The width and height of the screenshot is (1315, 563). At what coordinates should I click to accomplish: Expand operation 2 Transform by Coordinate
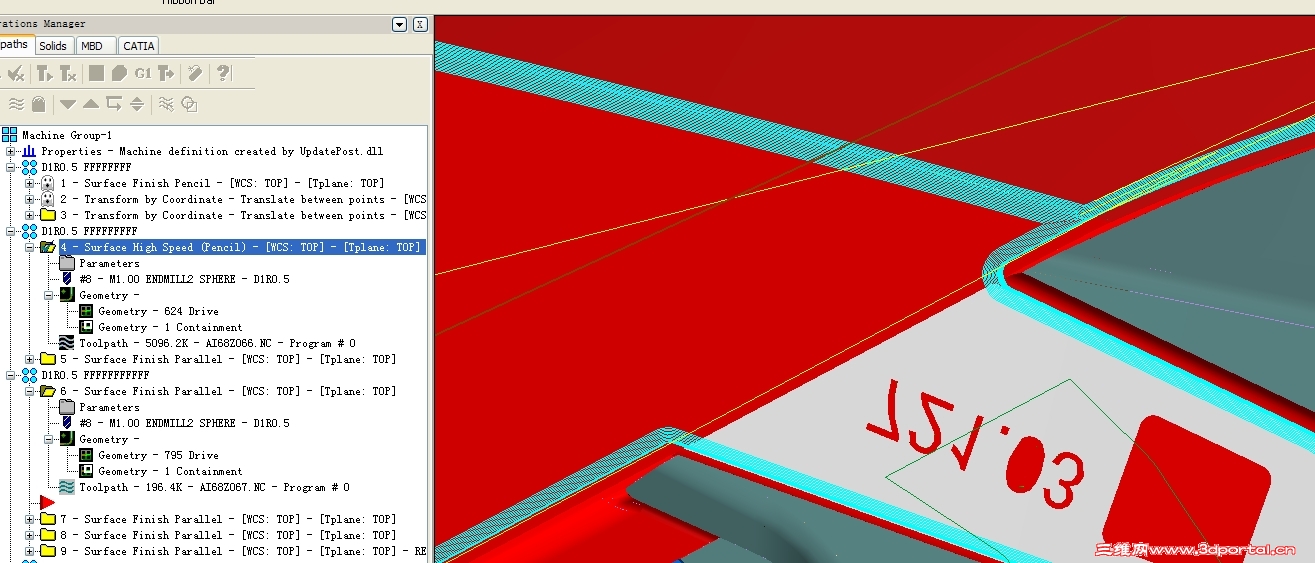tap(30, 199)
